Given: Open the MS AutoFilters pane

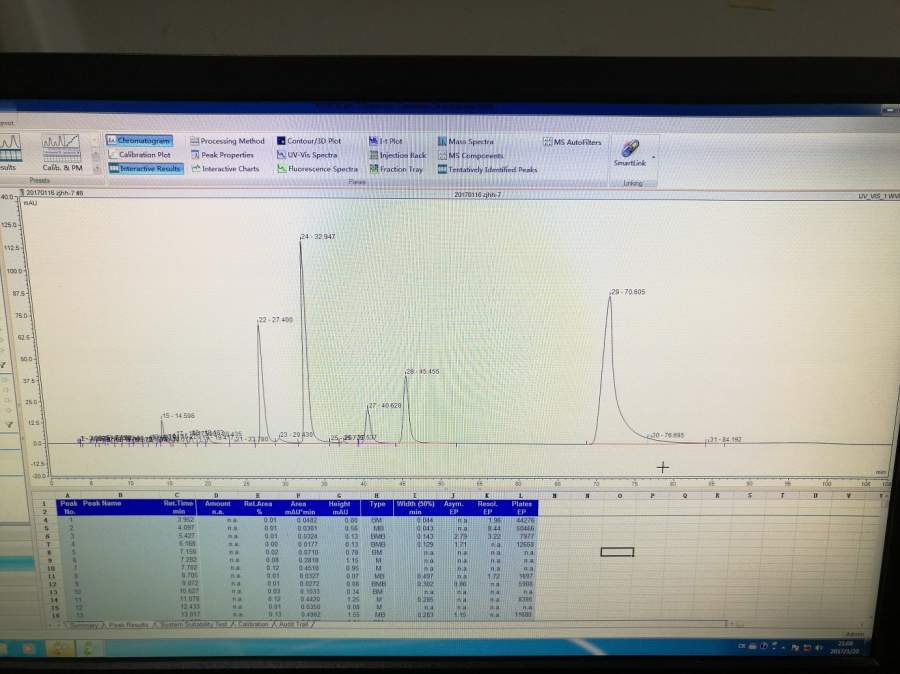Looking at the screenshot, I should click(572, 142).
